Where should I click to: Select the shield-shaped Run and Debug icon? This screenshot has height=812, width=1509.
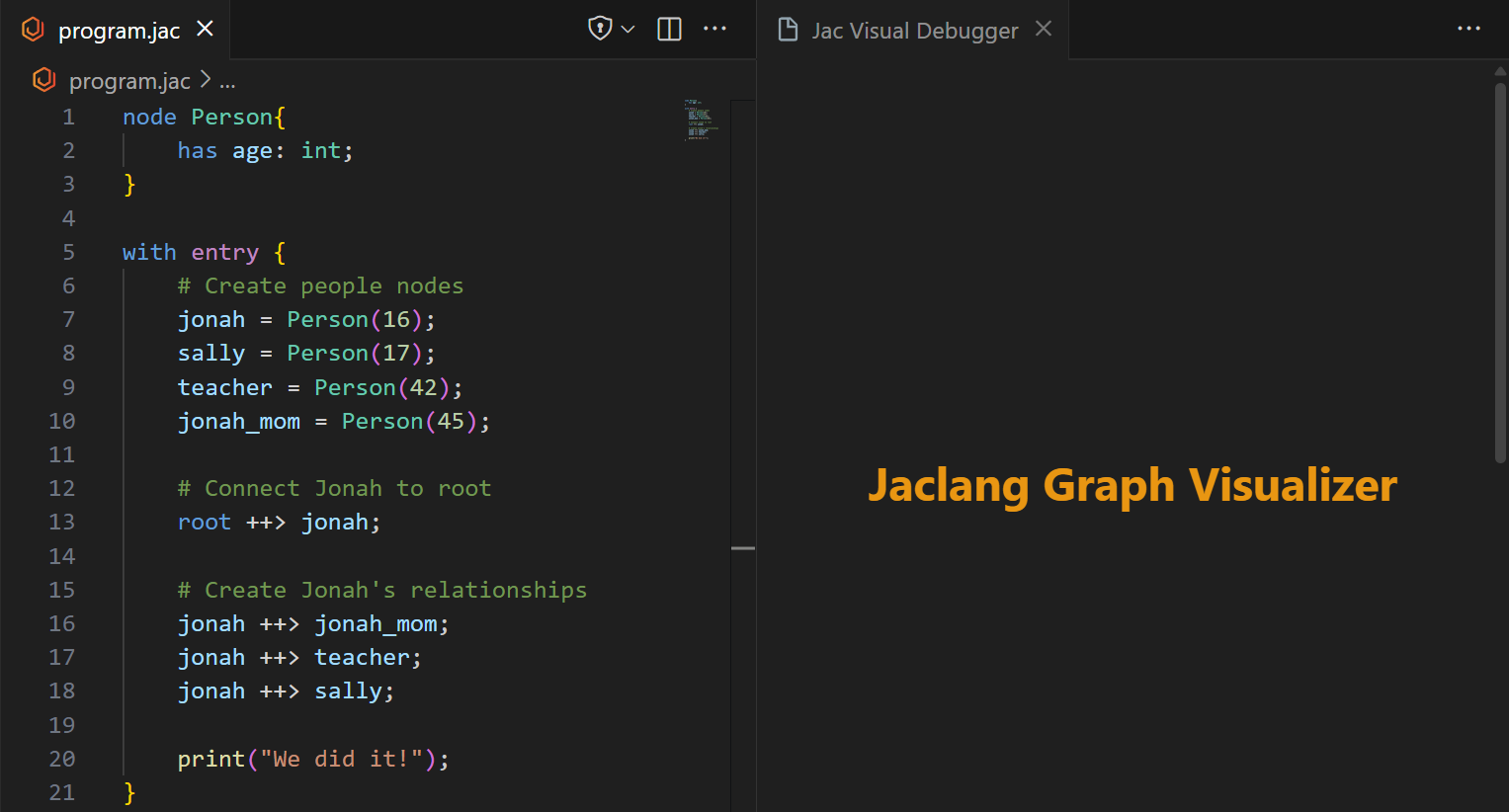[x=600, y=28]
